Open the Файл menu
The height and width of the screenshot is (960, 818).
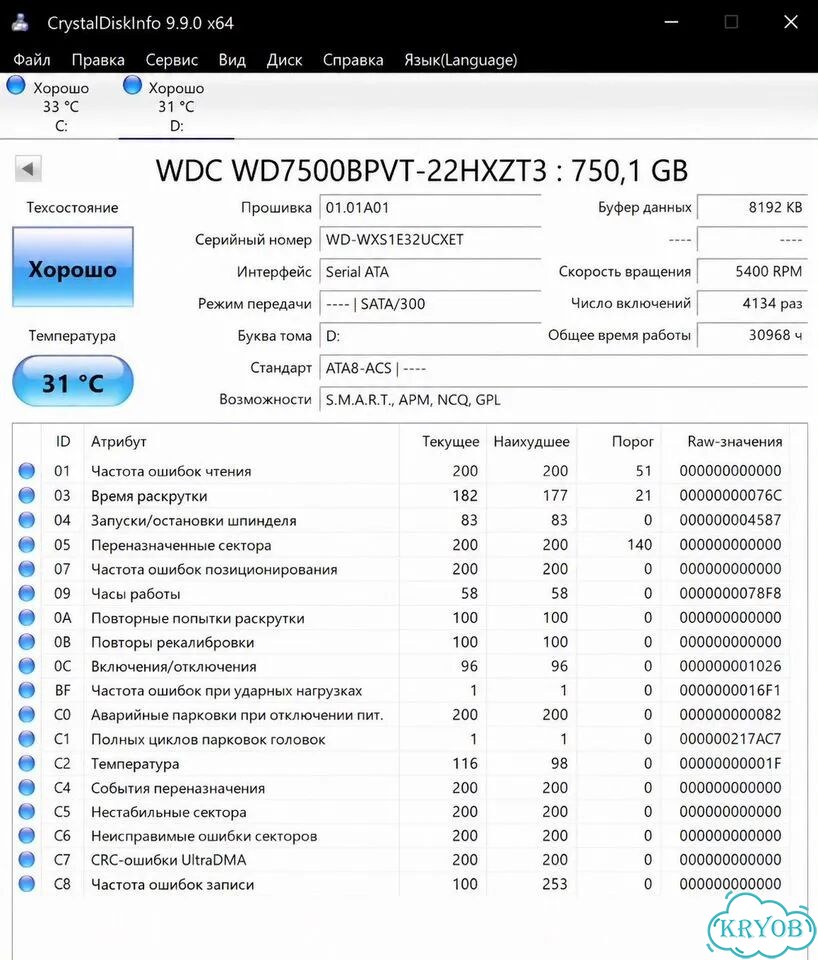(x=32, y=60)
